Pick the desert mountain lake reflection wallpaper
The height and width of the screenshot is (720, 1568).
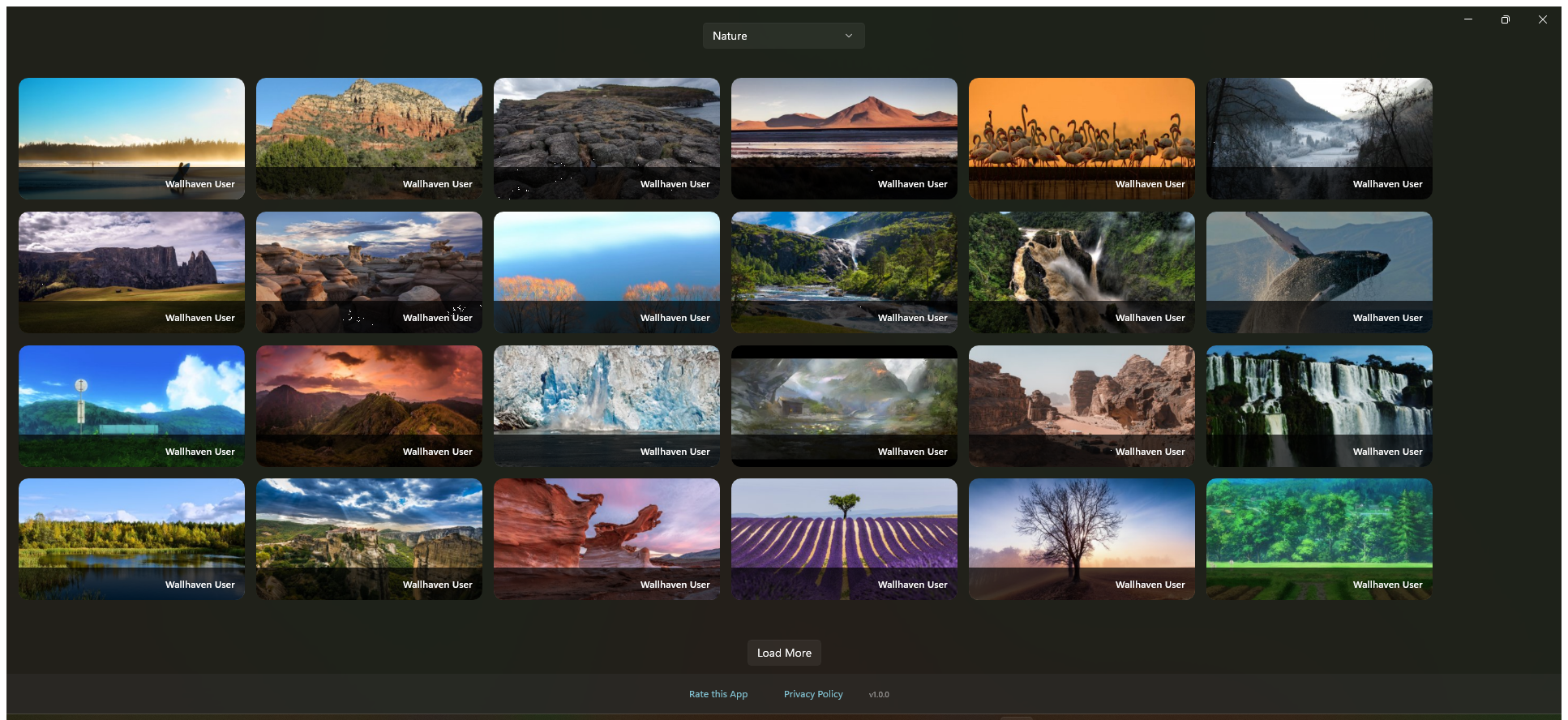click(844, 139)
